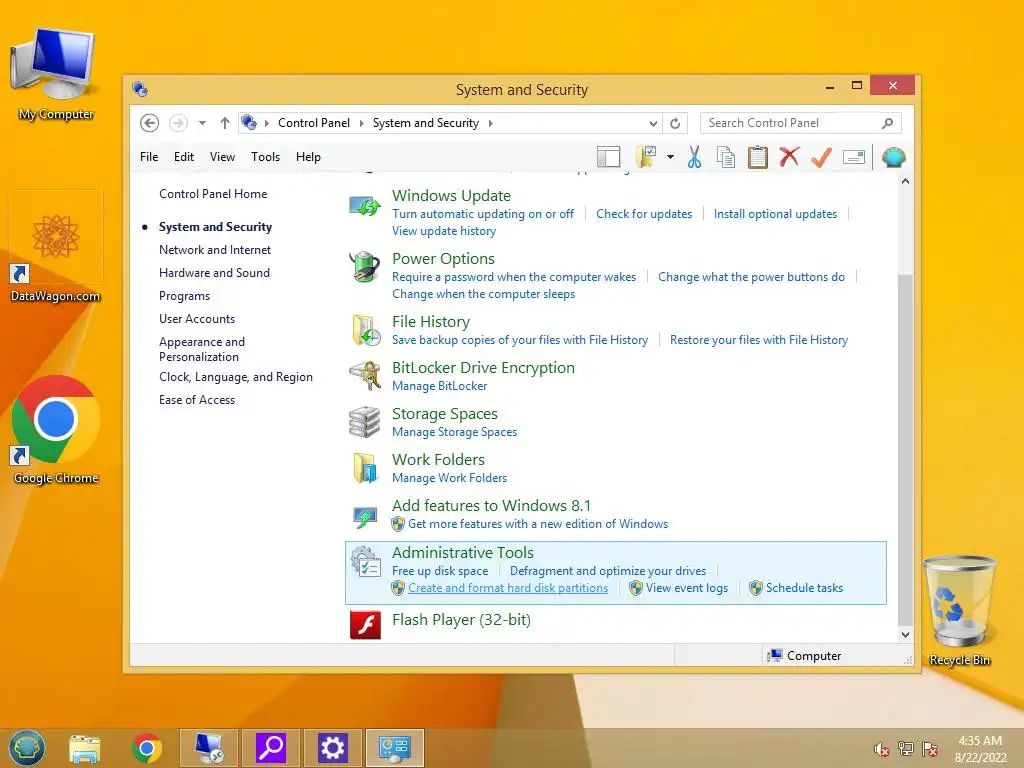
Task: Click the Up one level arrow
Action: [x=225, y=123]
